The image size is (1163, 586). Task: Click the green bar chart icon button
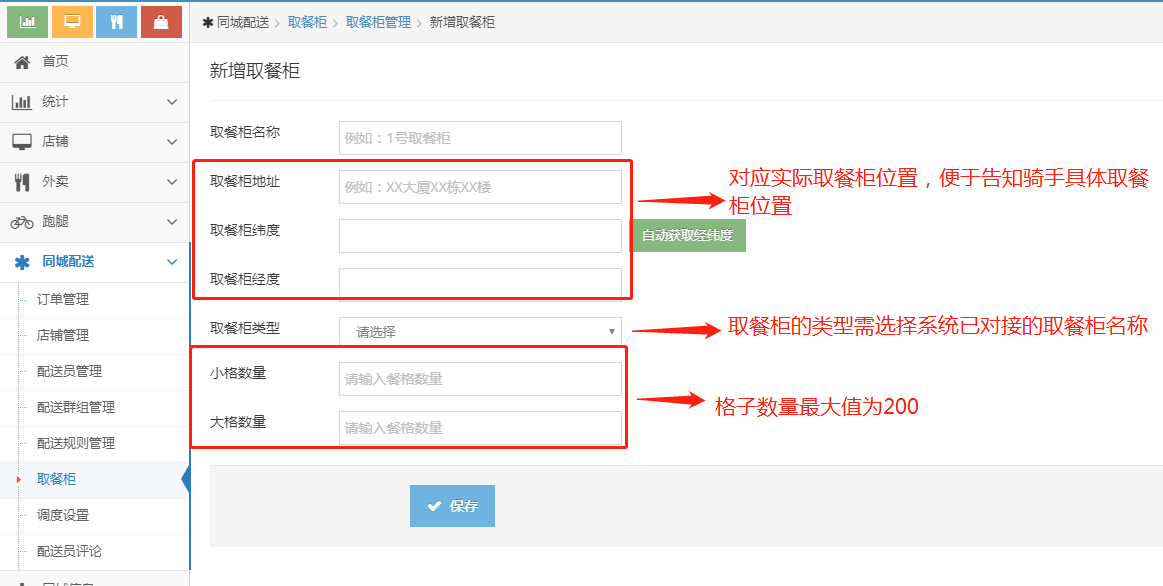[x=28, y=21]
